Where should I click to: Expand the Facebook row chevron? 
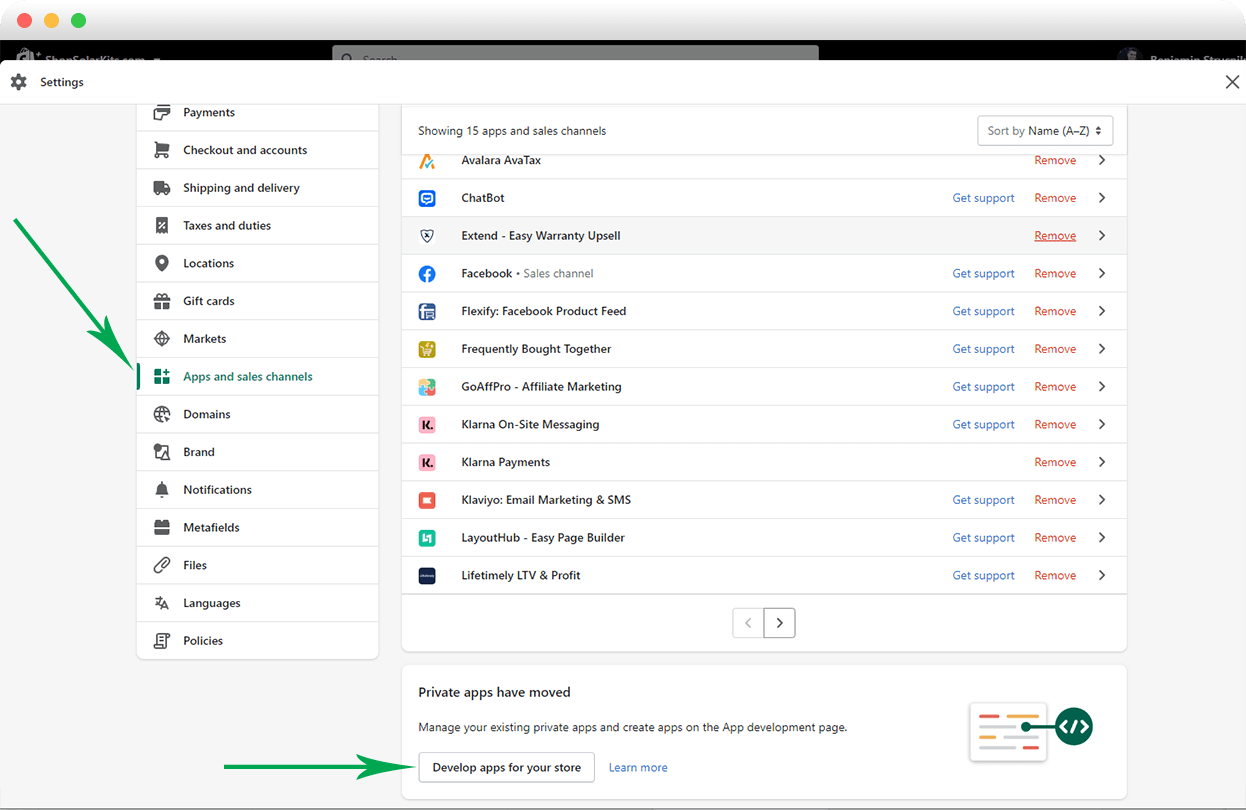(1102, 274)
